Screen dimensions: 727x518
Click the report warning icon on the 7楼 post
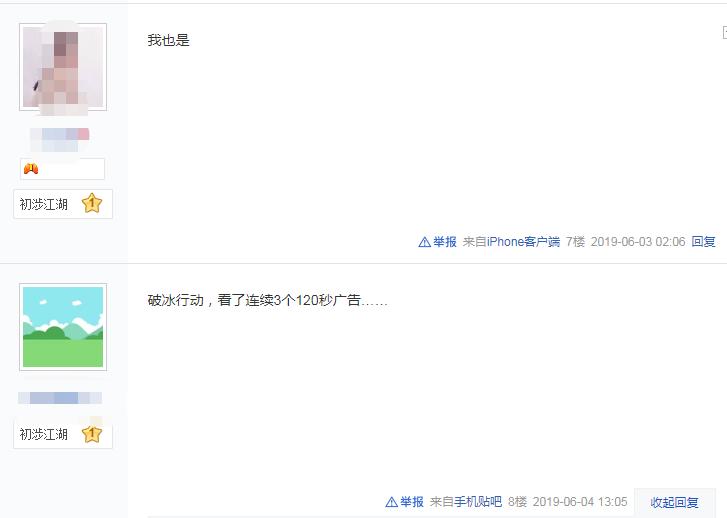[424, 242]
